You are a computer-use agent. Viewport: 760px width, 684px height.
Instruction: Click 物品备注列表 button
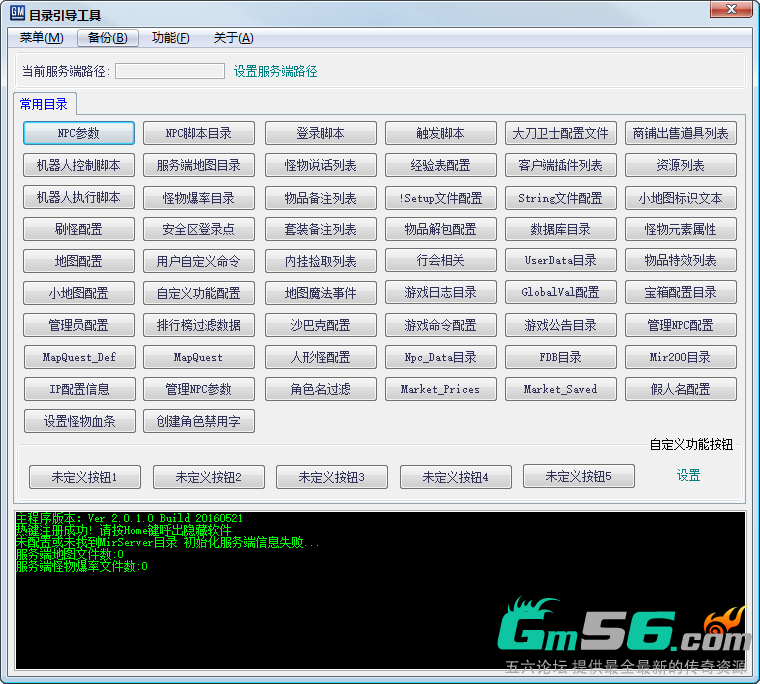(x=320, y=198)
